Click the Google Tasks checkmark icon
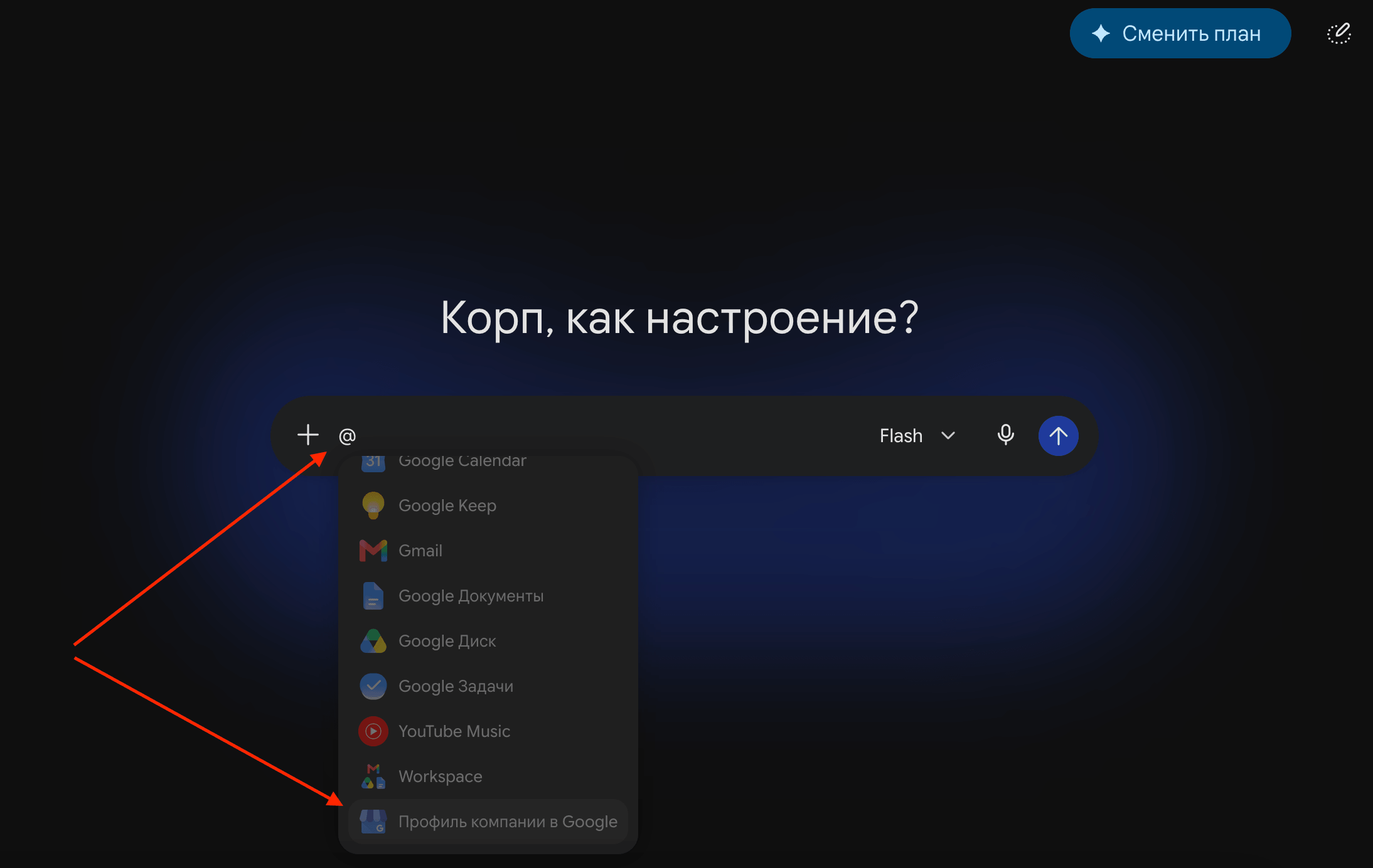The width and height of the screenshot is (1373, 868). pos(373,686)
